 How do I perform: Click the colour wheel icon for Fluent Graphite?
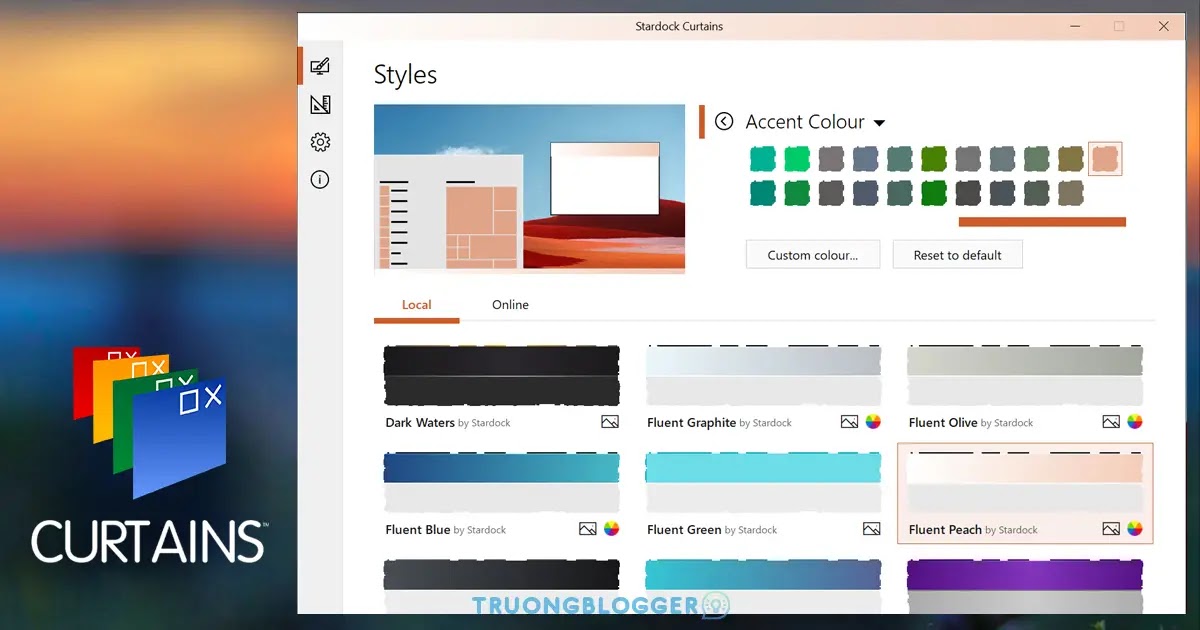(x=873, y=422)
